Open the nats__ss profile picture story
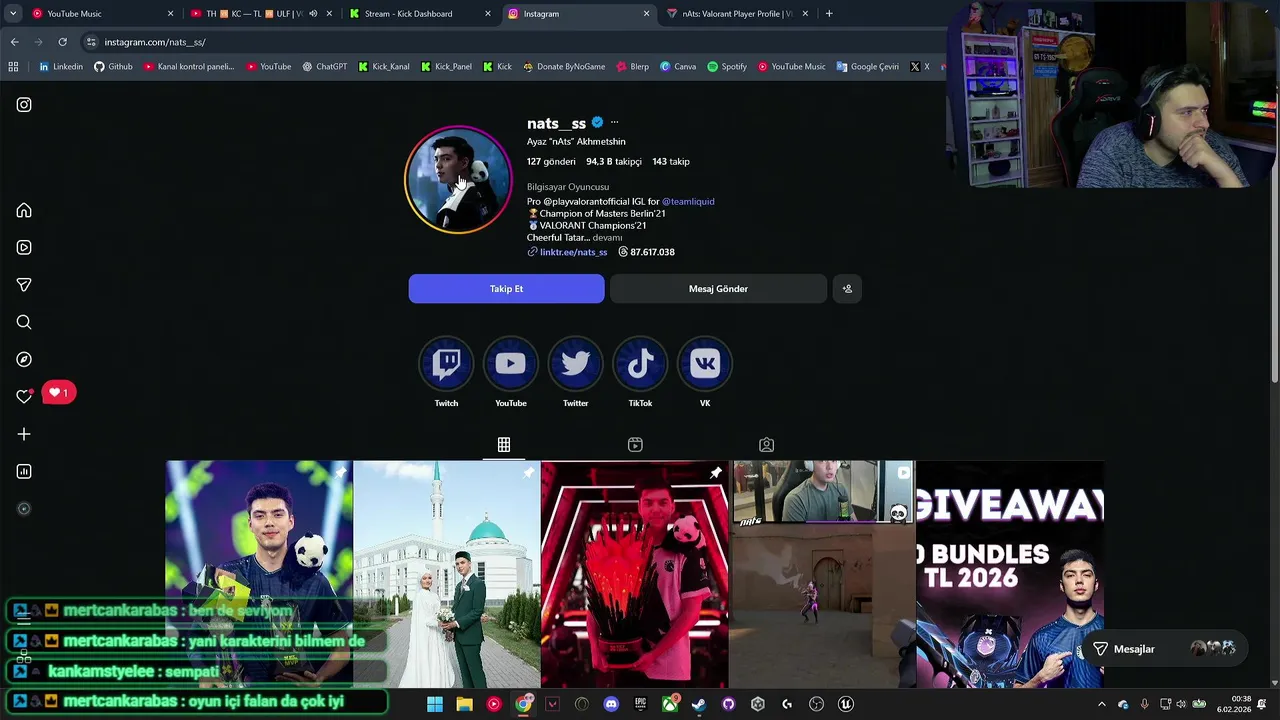This screenshot has height=720, width=1280. [x=458, y=180]
